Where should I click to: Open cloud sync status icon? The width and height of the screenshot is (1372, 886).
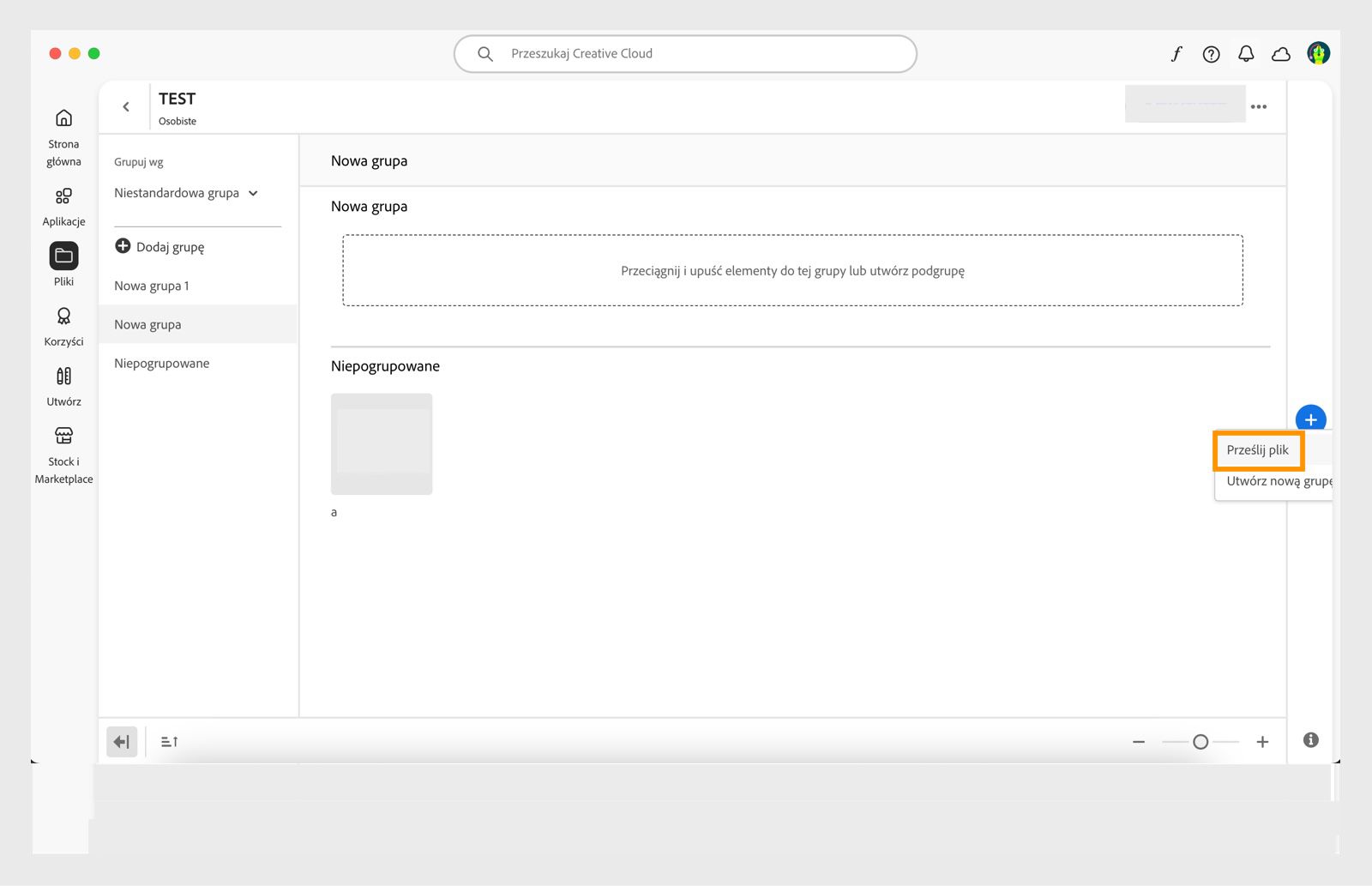tap(1281, 54)
